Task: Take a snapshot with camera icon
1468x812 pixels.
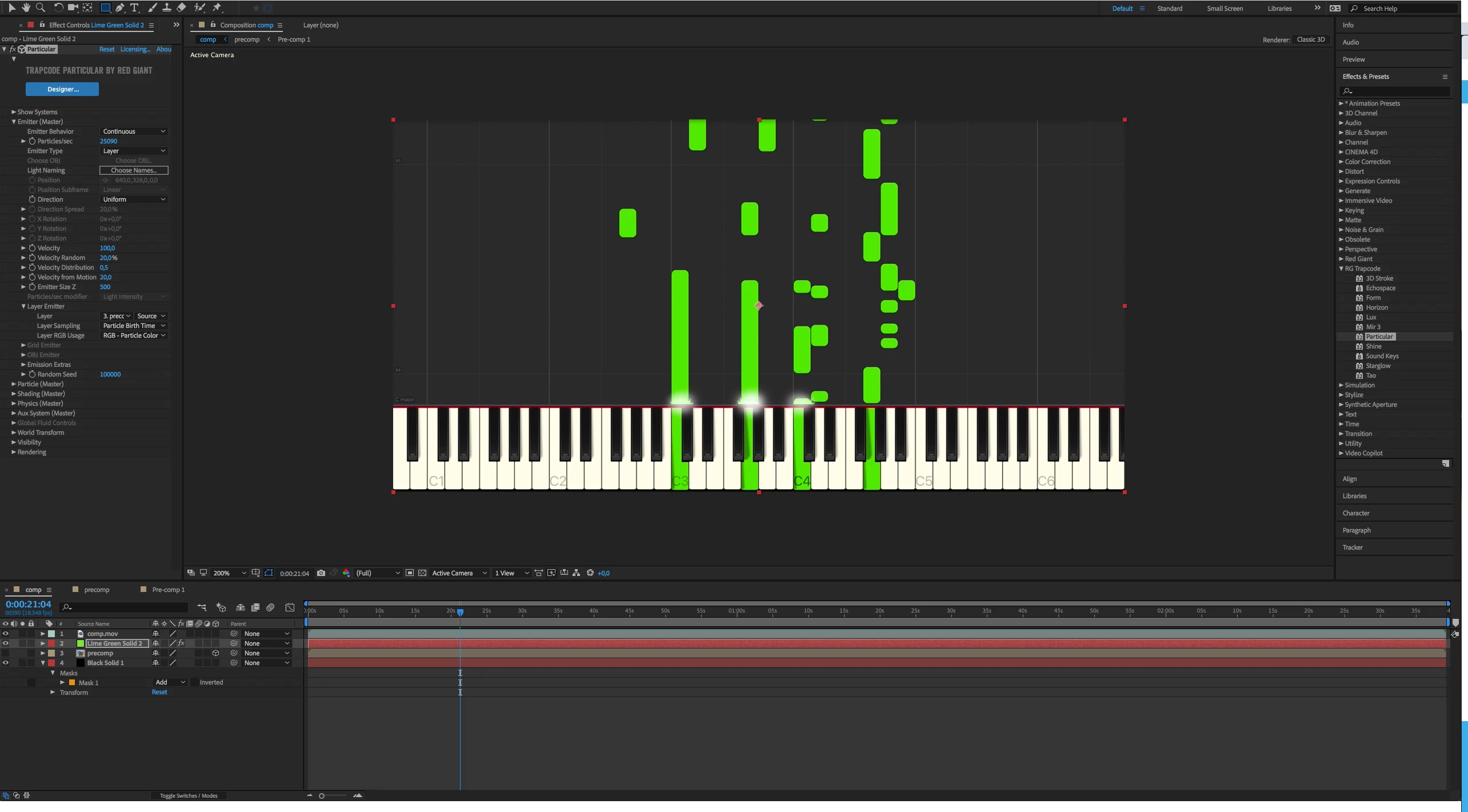Action: pos(321,573)
